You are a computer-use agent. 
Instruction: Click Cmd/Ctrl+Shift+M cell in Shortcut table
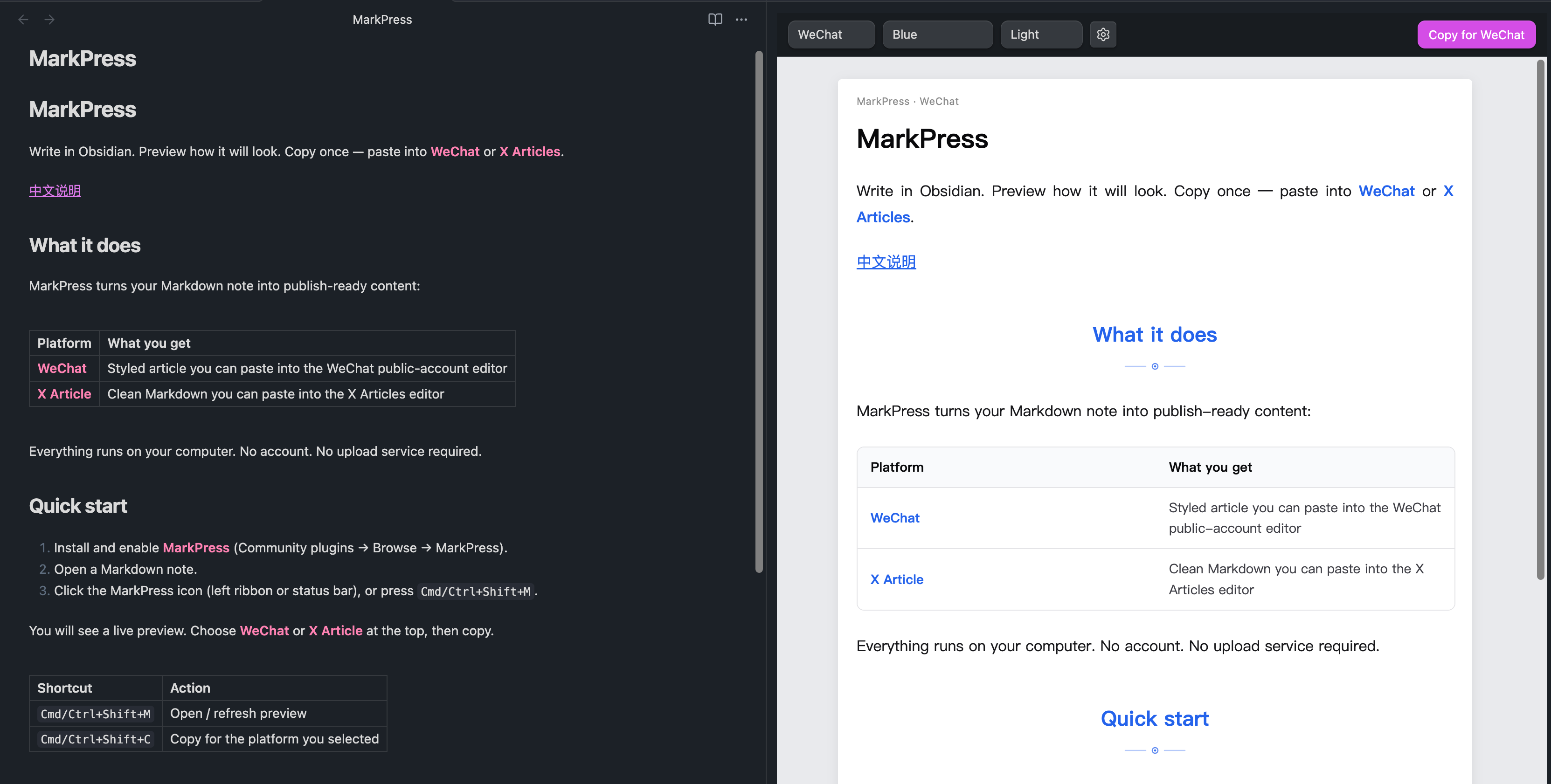96,714
